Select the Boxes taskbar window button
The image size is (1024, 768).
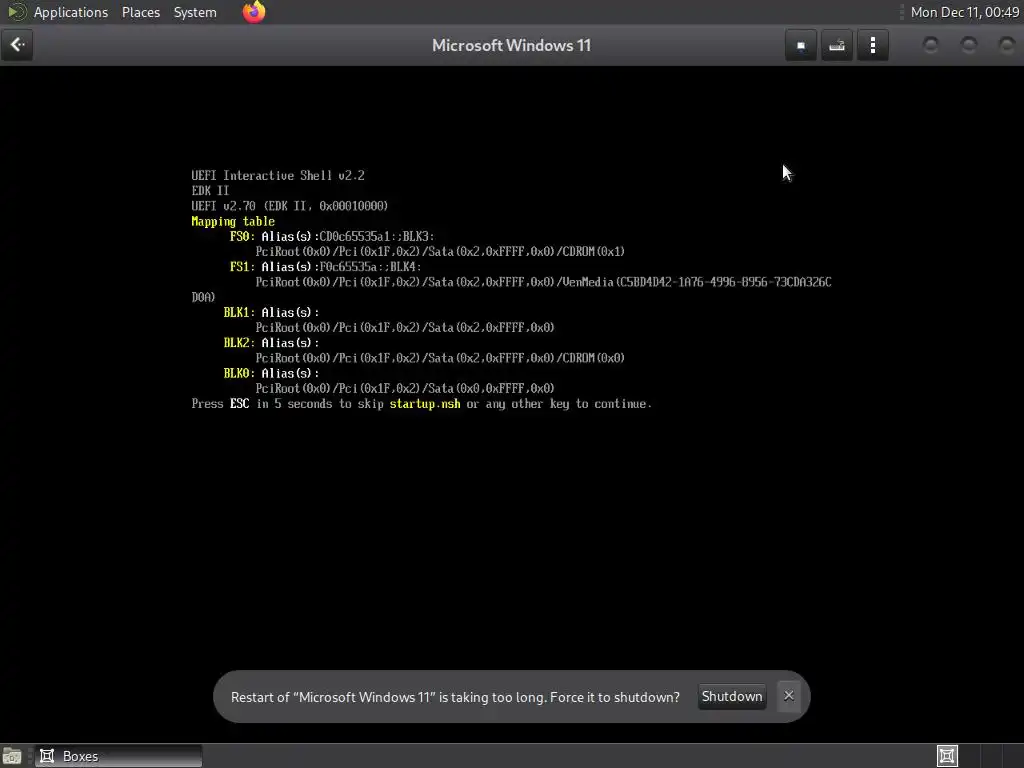click(x=119, y=756)
